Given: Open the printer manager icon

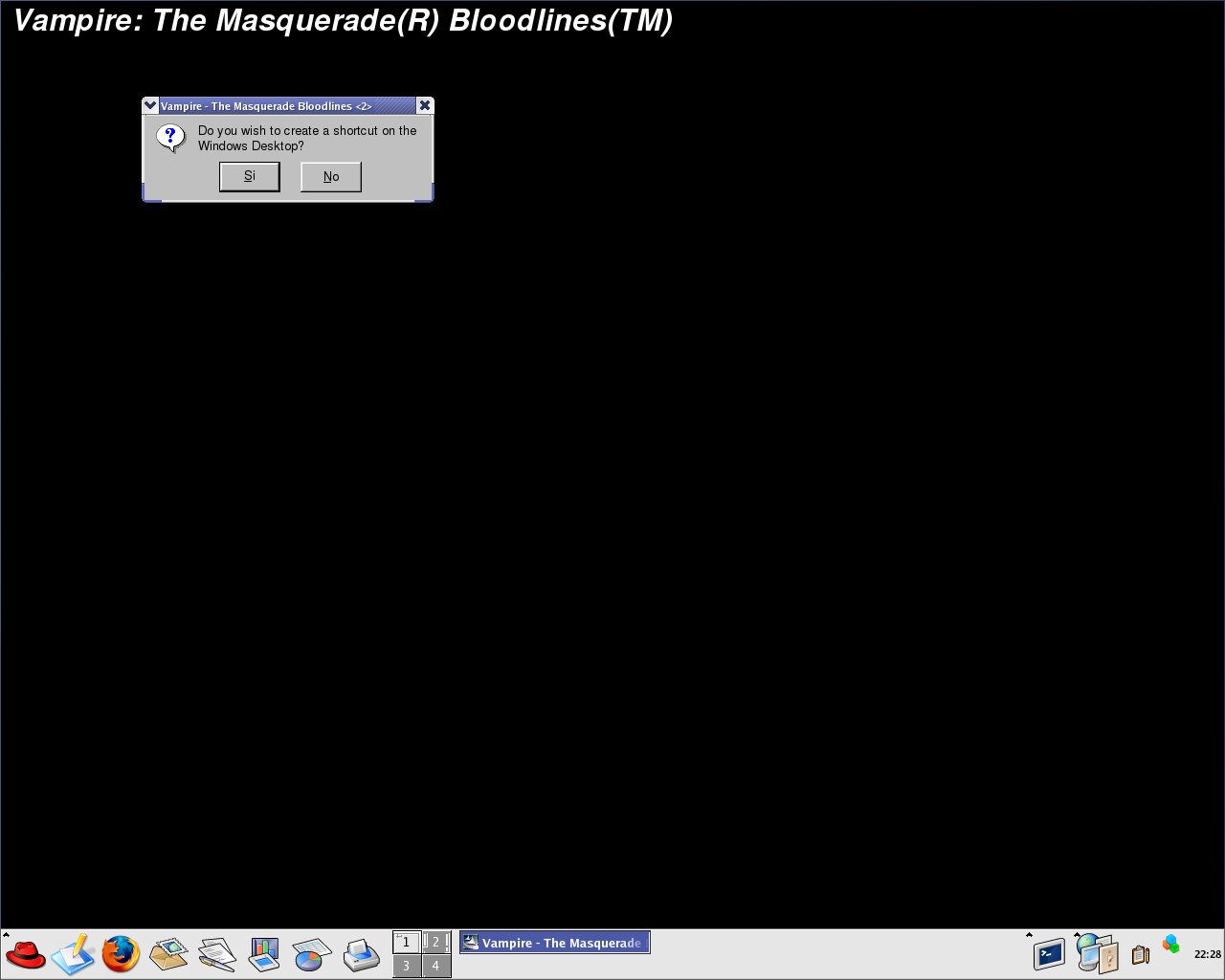Looking at the screenshot, I should 362,954.
